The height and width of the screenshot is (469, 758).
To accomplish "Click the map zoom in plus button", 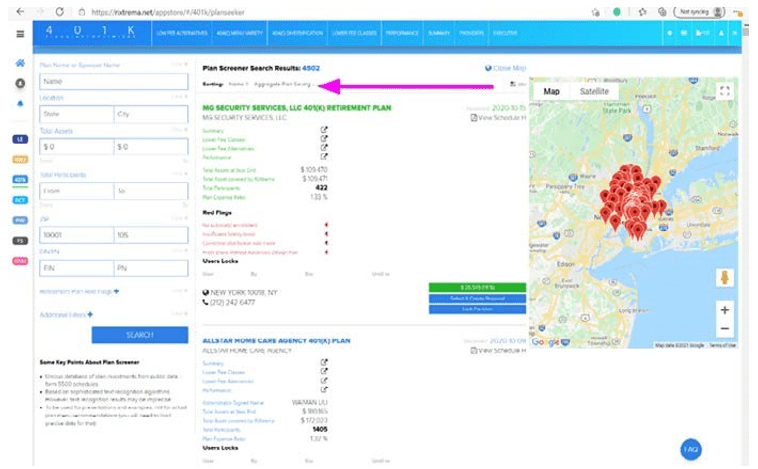I will coord(724,310).
